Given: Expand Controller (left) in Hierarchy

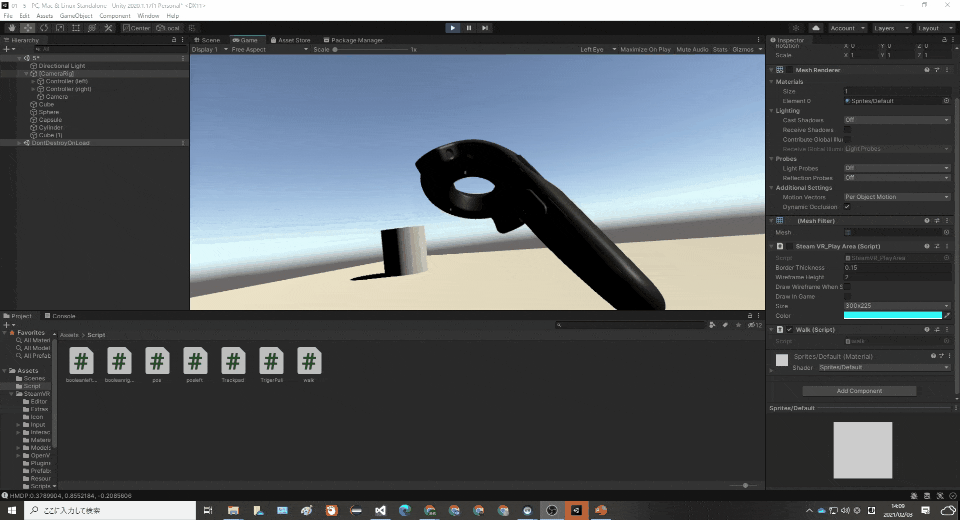Looking at the screenshot, I should tap(34, 81).
